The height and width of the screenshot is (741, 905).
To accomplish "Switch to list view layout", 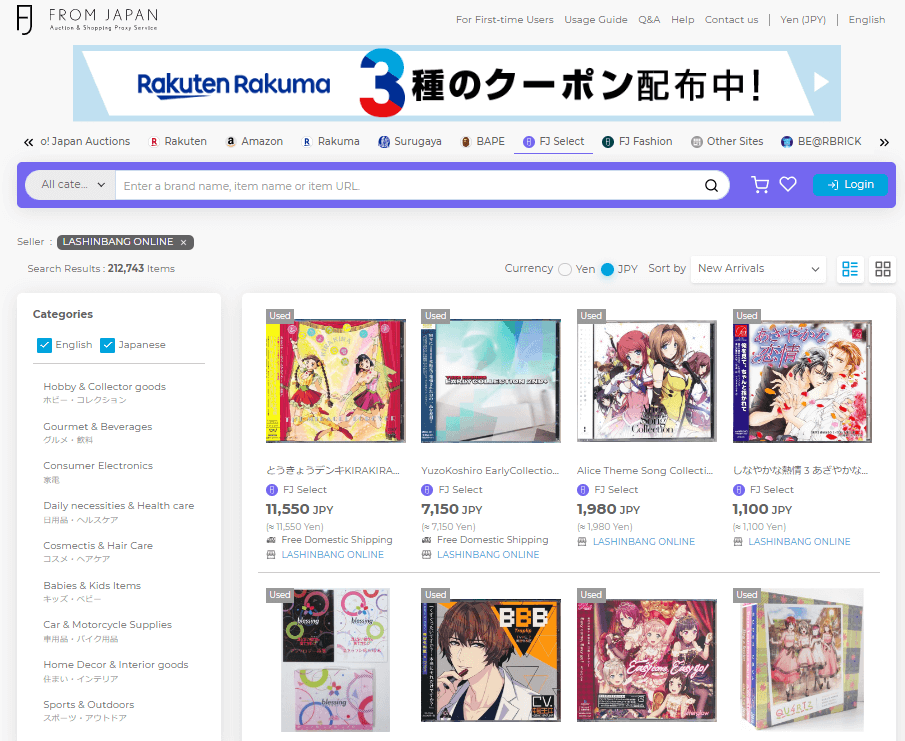I will (850, 269).
